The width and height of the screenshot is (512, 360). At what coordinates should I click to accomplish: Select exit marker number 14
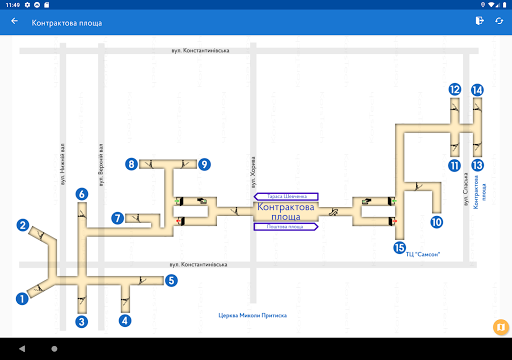pyautogui.click(x=477, y=90)
